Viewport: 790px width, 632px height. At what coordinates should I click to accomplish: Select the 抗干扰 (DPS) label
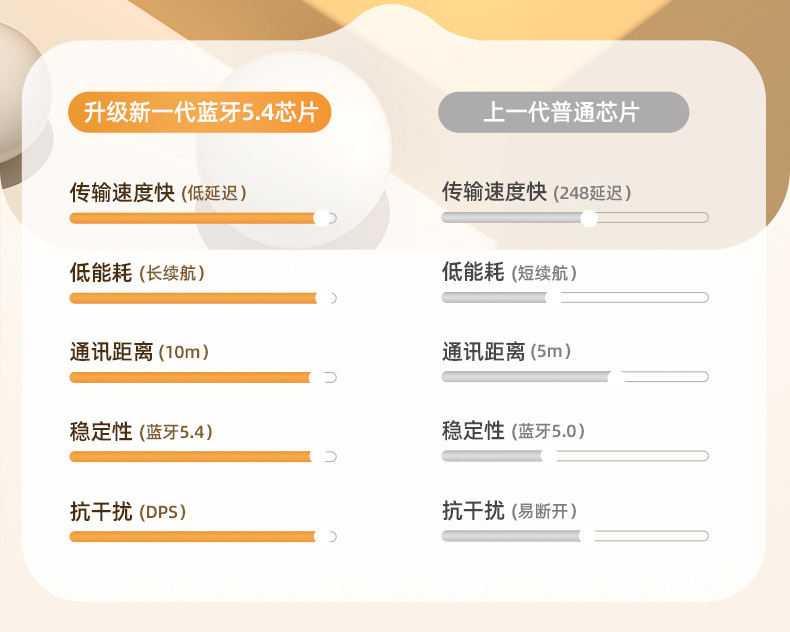click(x=128, y=511)
